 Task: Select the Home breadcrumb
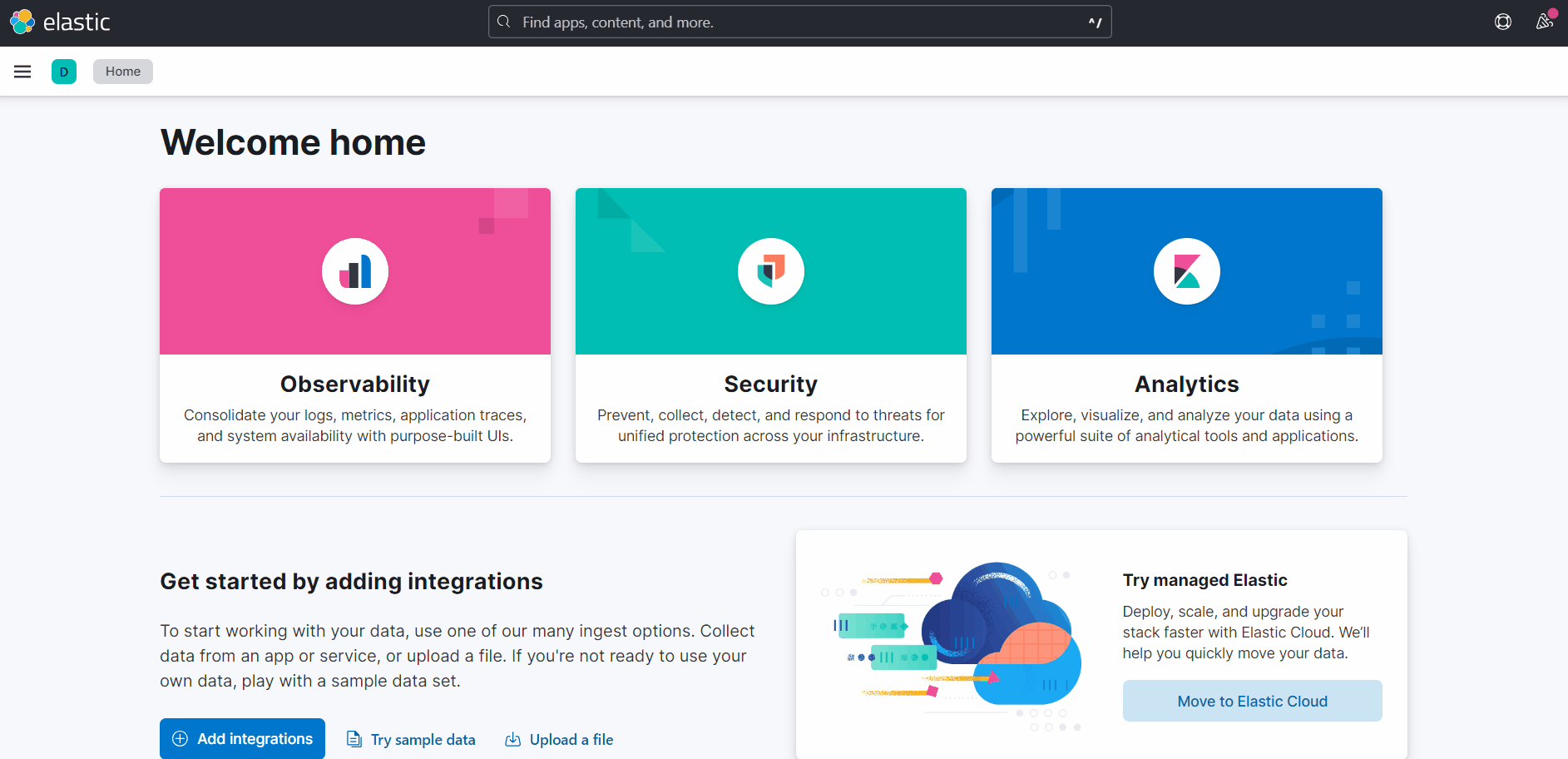123,72
